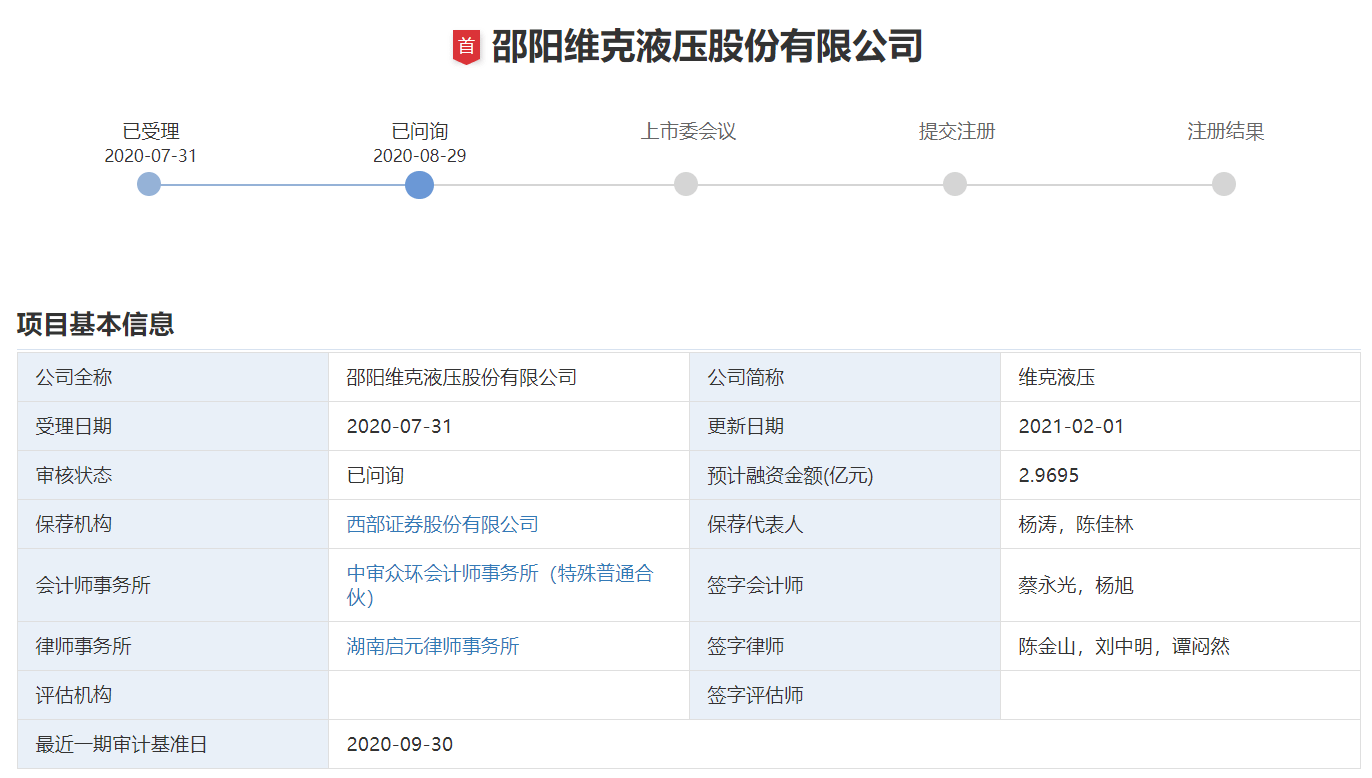Click the red 首 badge icon
Viewport: 1372px width, 778px height.
click(x=466, y=47)
